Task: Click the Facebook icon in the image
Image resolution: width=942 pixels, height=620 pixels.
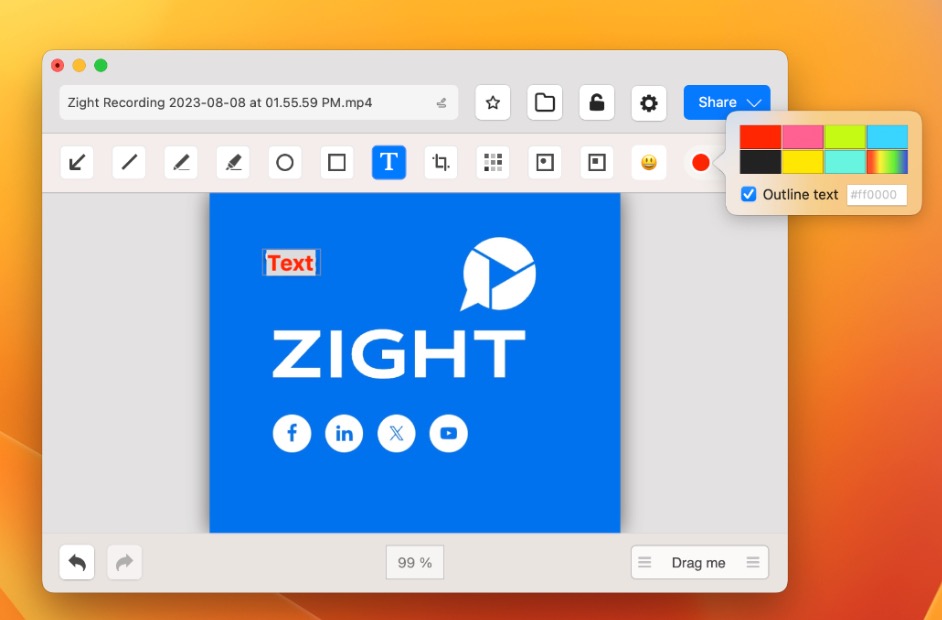Action: 292,433
